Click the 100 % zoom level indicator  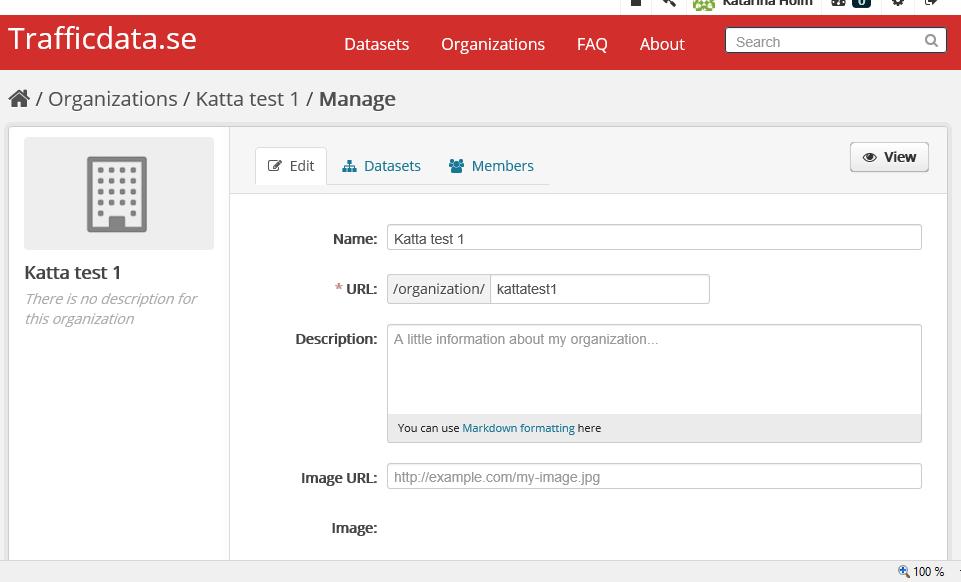[921, 571]
